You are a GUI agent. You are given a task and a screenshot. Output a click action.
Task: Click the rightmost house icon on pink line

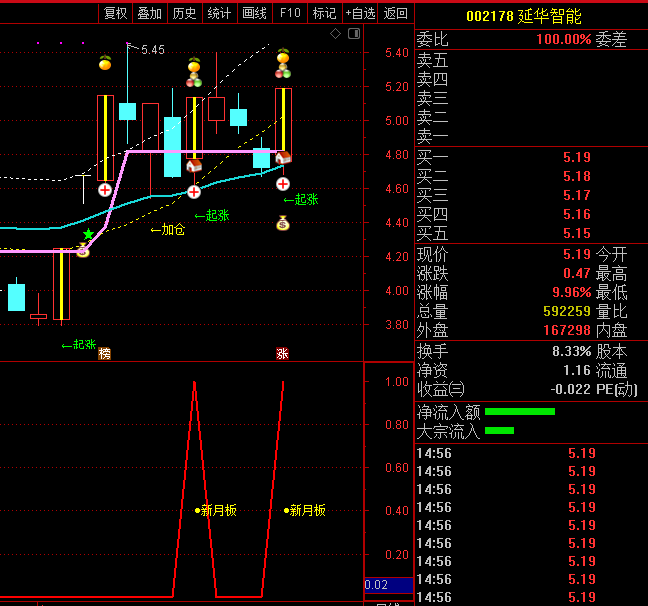coord(283,157)
